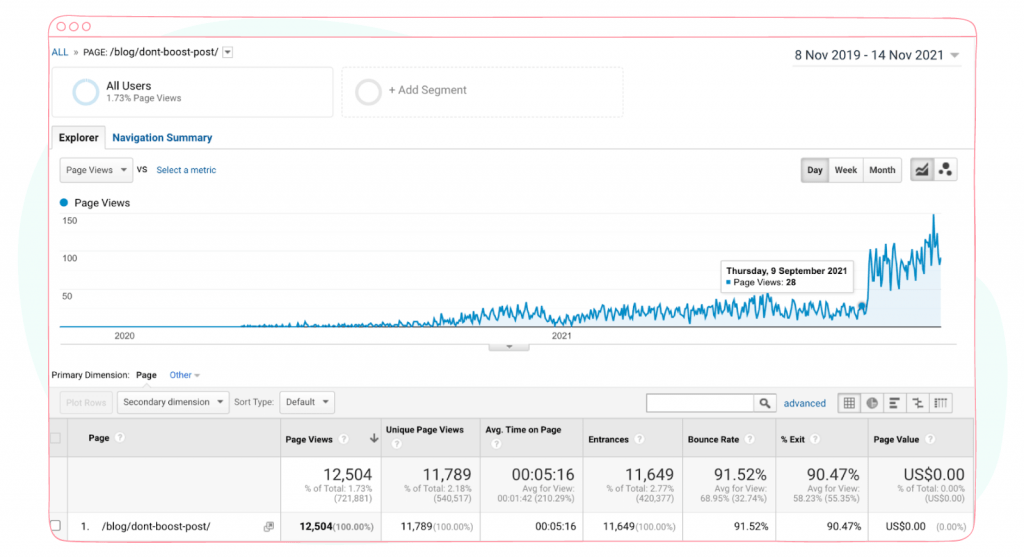Select the data table view icon
The width and height of the screenshot is (1024, 557).
click(x=849, y=403)
